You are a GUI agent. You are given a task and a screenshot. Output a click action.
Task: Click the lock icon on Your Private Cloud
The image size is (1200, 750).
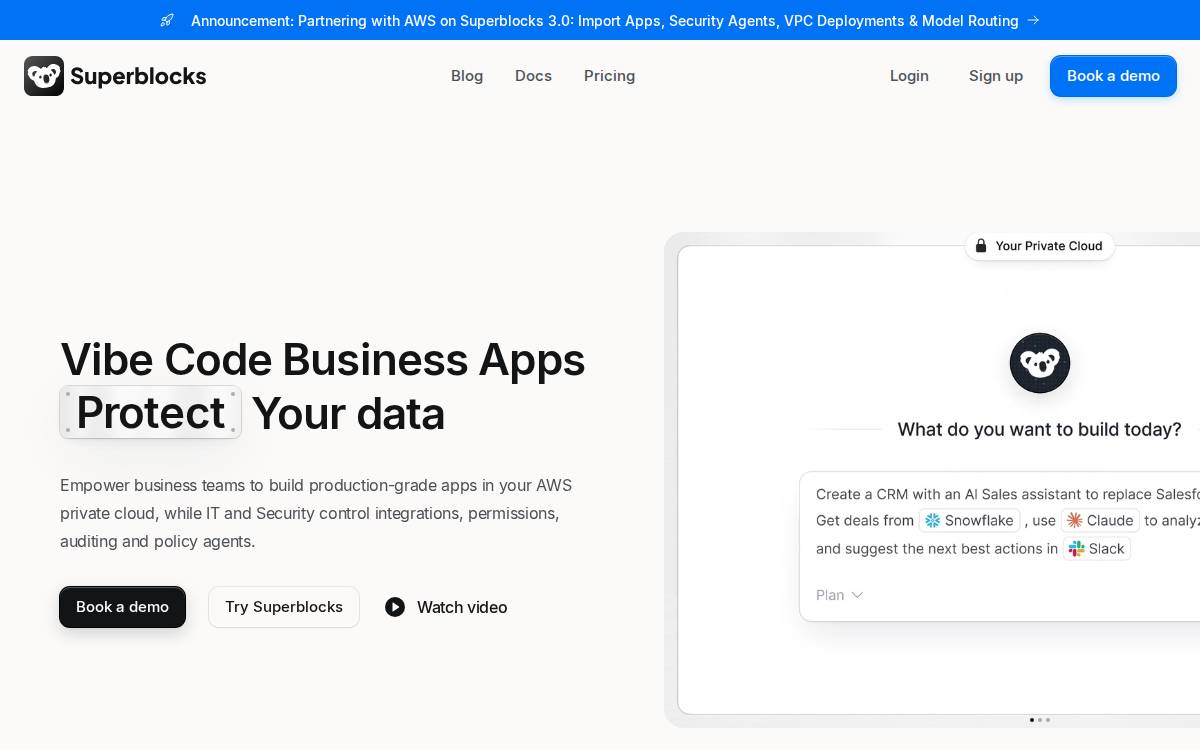[981, 246]
